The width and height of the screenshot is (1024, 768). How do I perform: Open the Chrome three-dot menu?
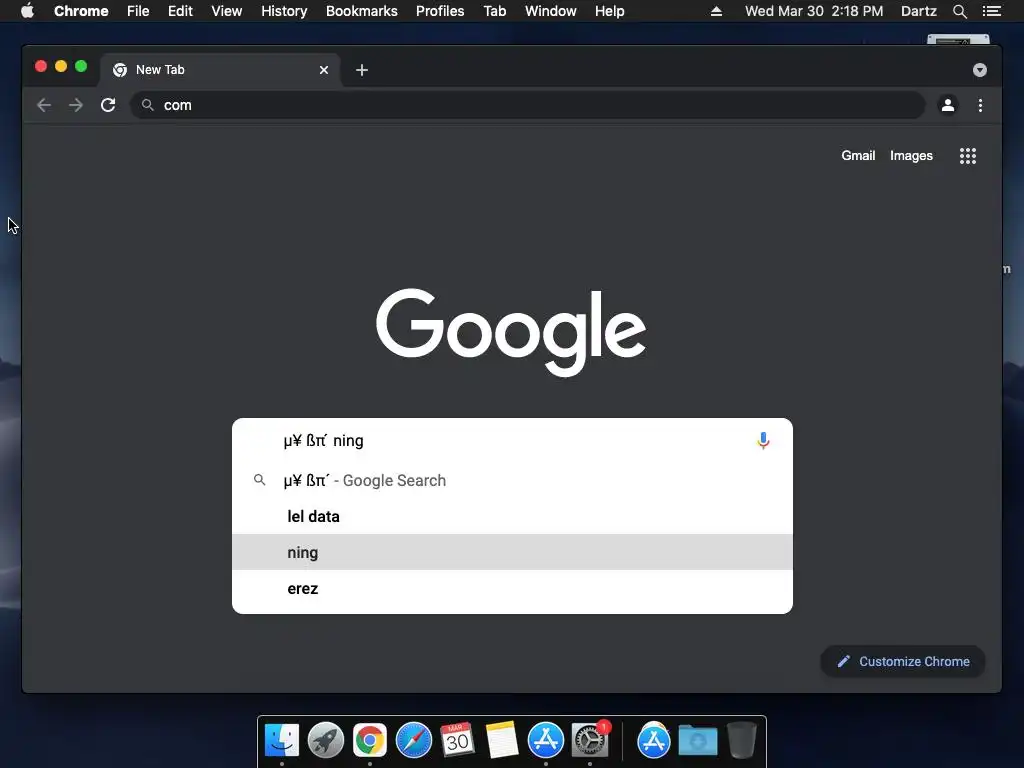980,105
